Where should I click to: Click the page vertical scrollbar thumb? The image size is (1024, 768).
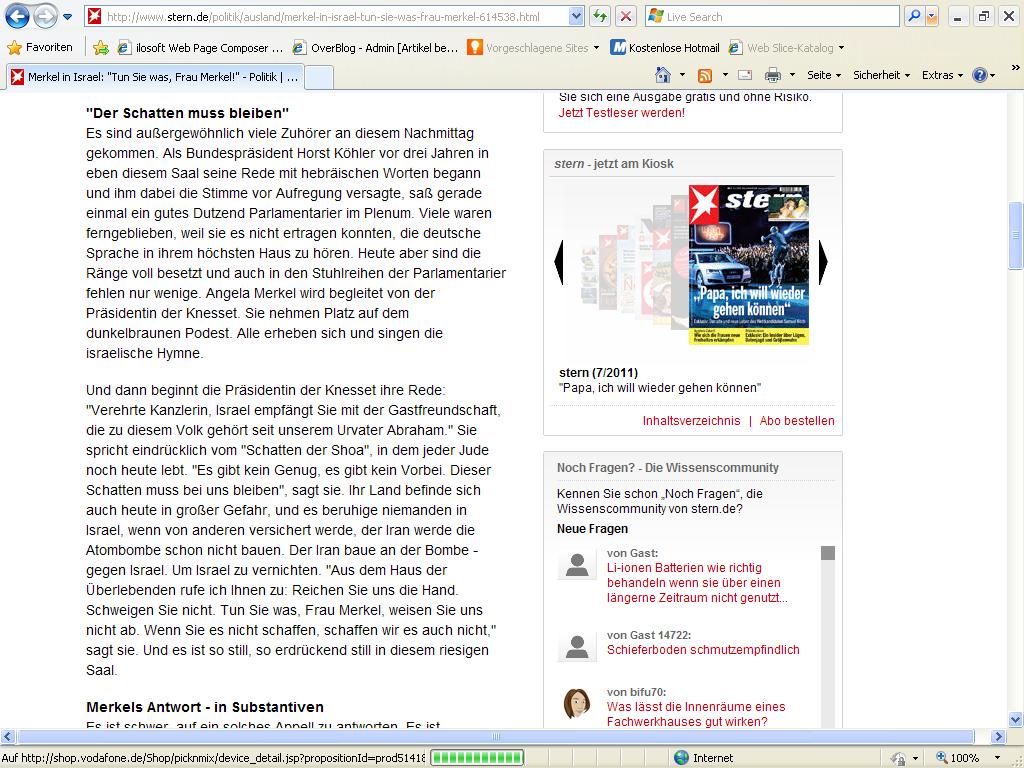point(1016,236)
